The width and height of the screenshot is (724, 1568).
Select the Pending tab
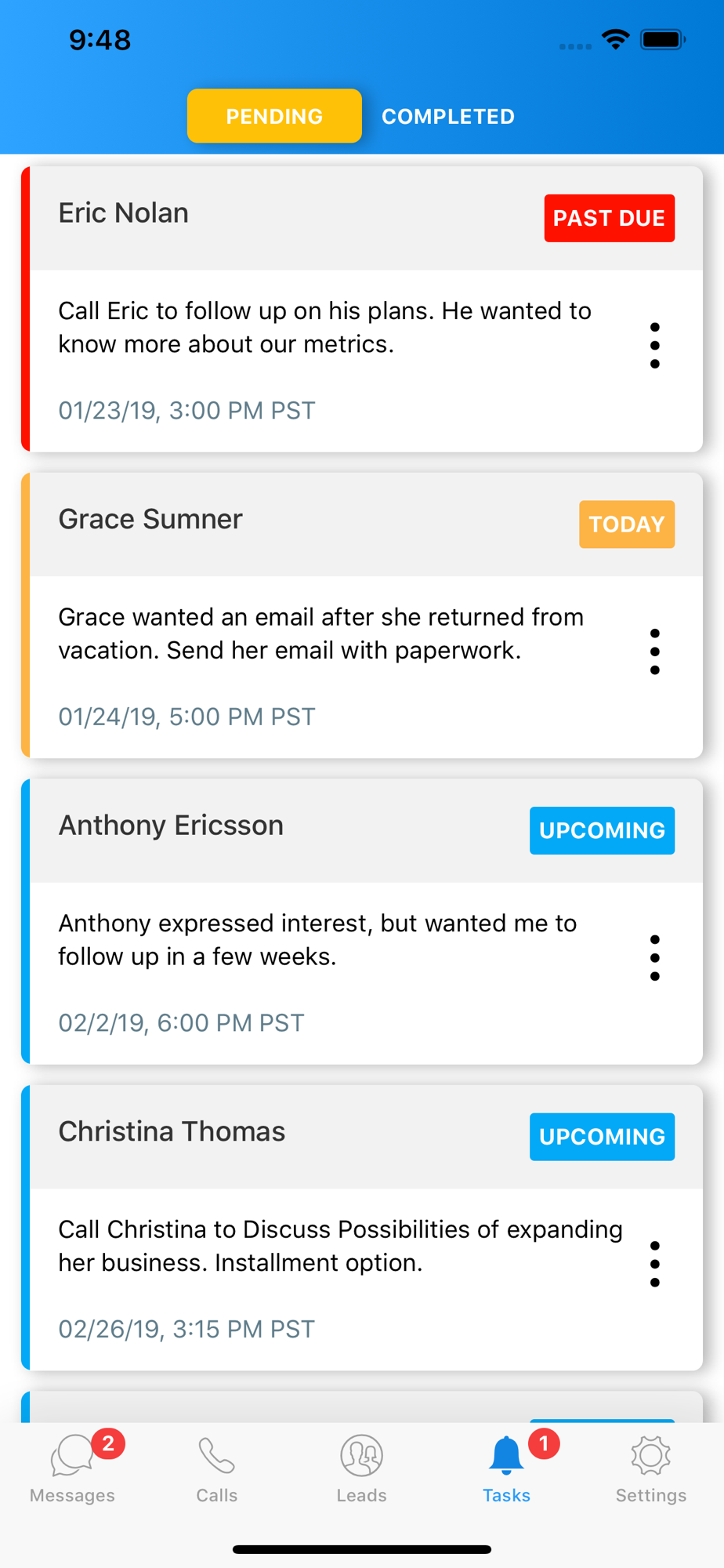coord(274,116)
